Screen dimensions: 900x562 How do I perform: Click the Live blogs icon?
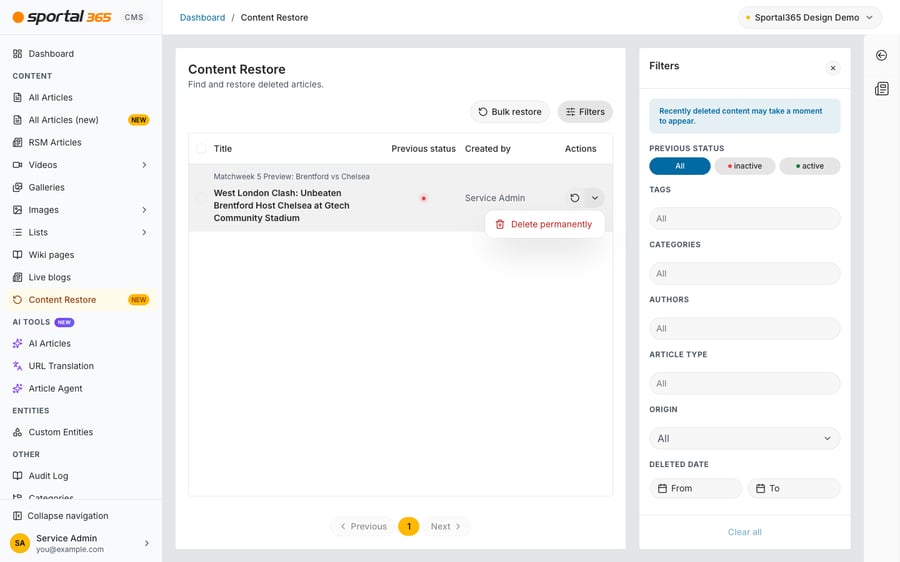point(17,277)
